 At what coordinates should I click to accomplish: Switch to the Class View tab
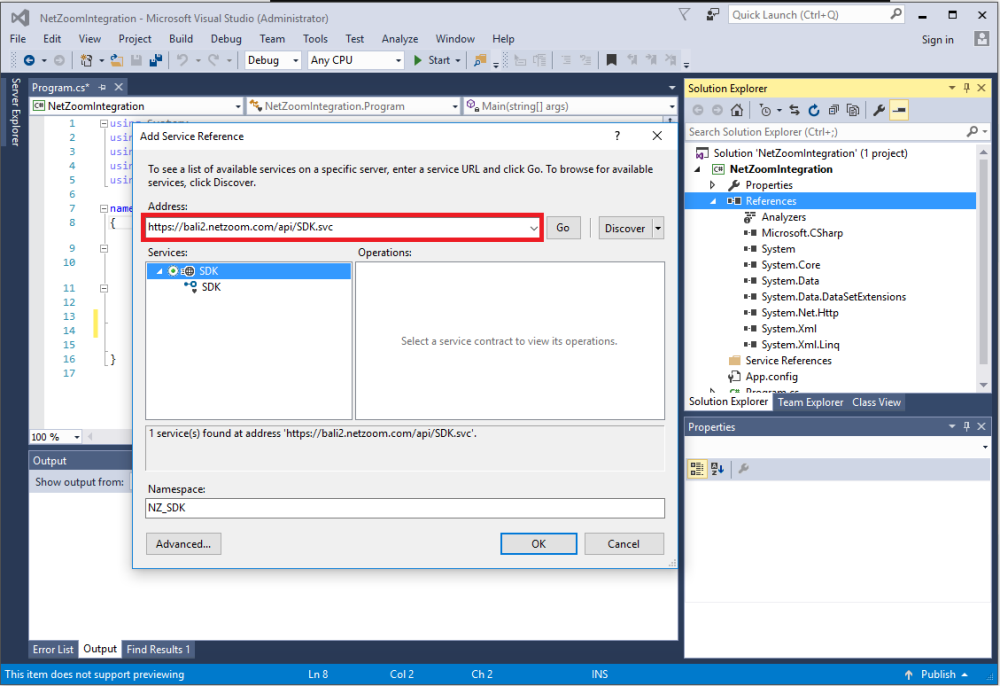876,402
